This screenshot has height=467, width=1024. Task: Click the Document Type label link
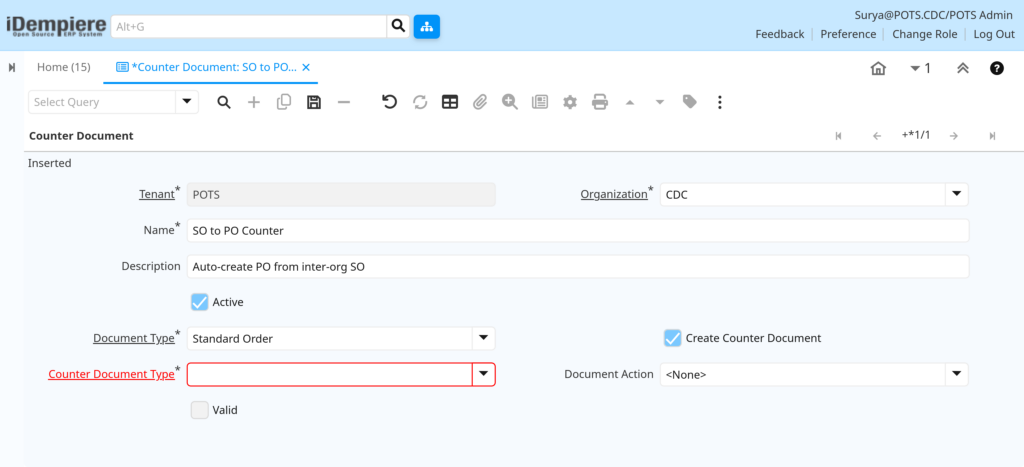tap(134, 338)
